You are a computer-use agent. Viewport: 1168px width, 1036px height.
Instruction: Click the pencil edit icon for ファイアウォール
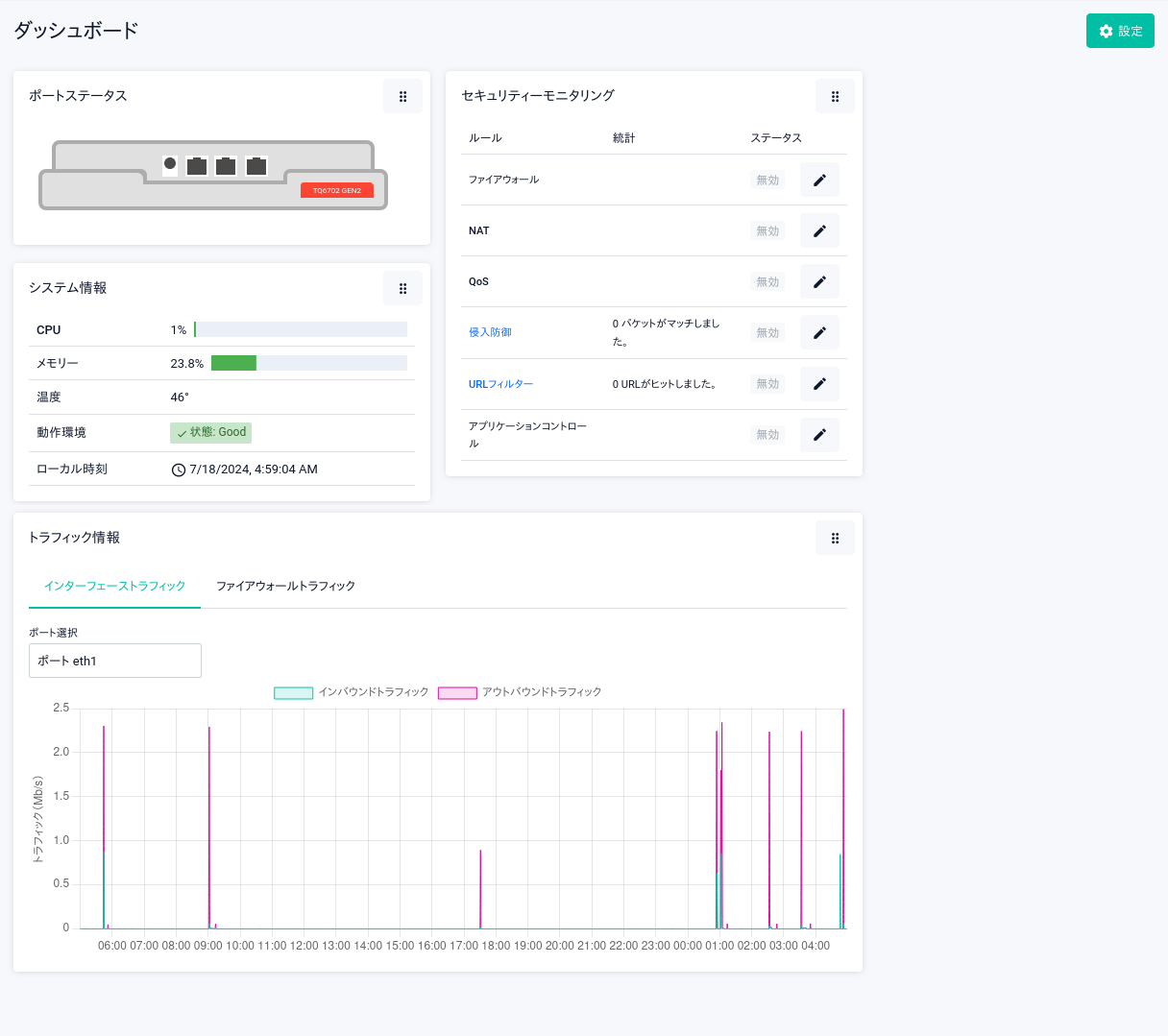[819, 180]
